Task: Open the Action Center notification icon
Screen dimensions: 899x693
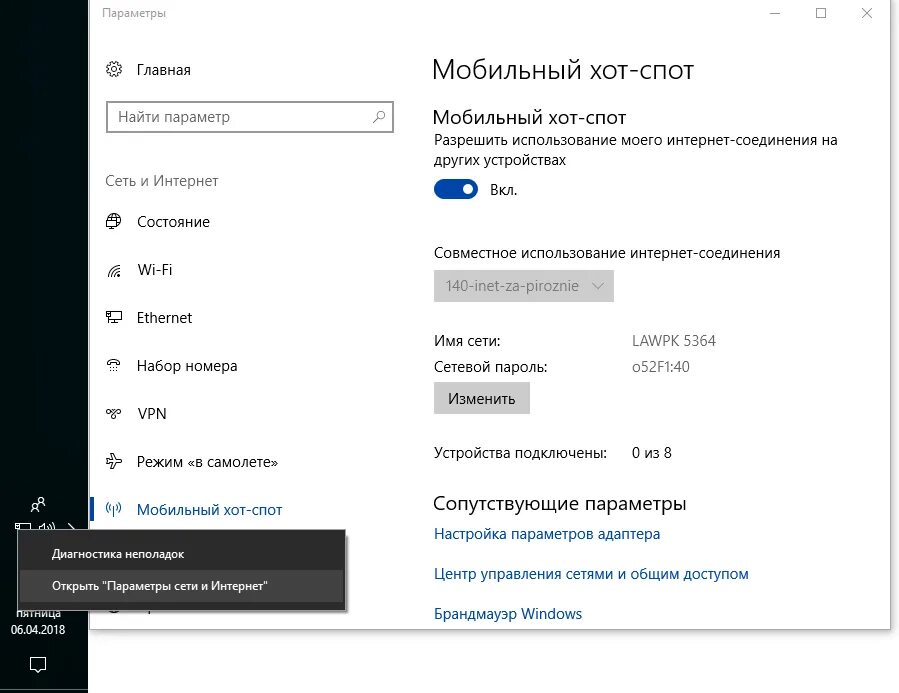Action: point(38,664)
